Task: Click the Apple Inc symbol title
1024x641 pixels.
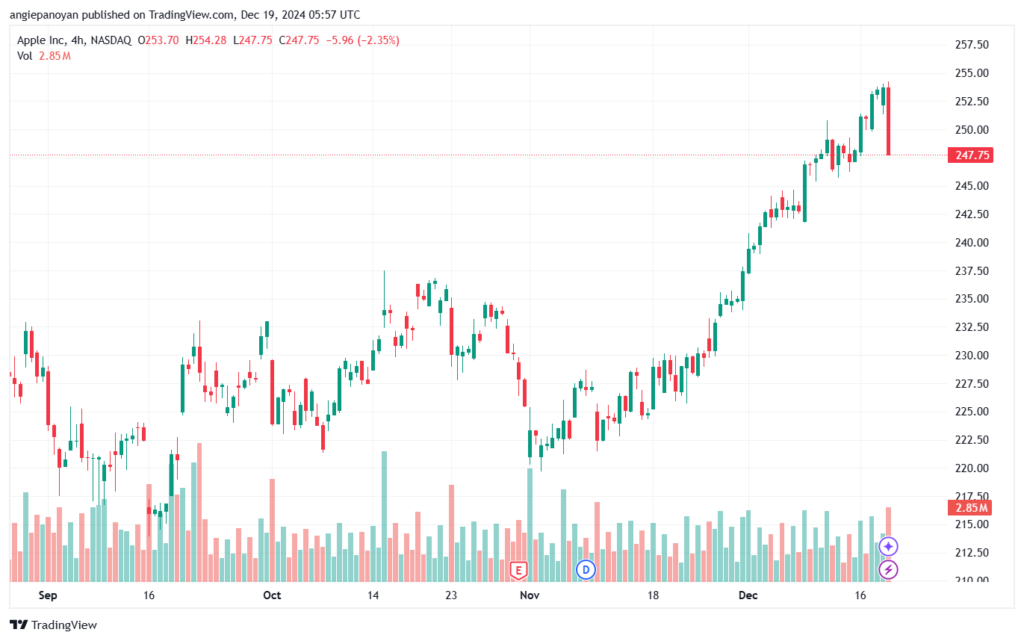Action: click(x=40, y=40)
